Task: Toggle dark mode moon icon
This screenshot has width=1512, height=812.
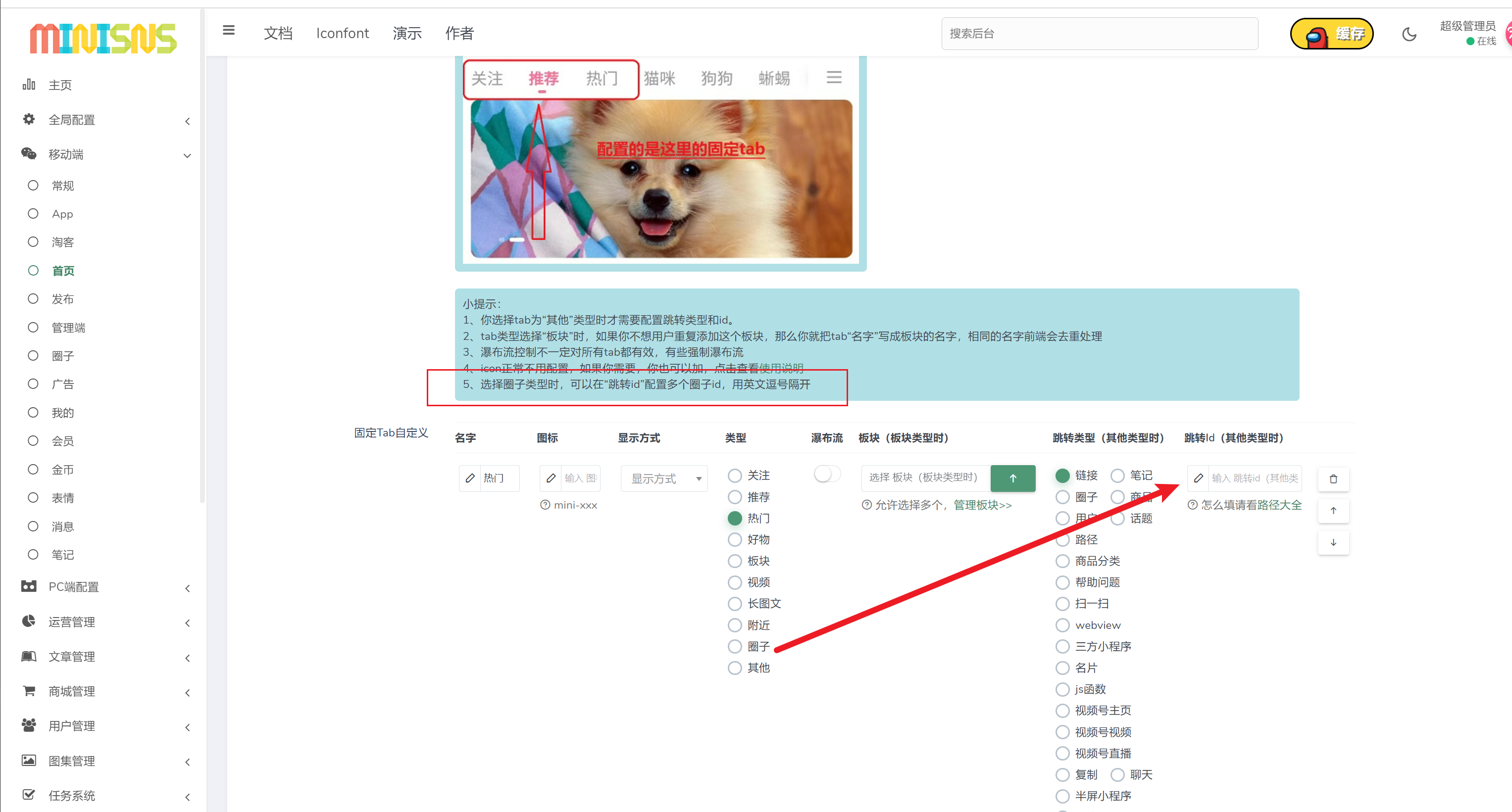Action: click(1410, 34)
